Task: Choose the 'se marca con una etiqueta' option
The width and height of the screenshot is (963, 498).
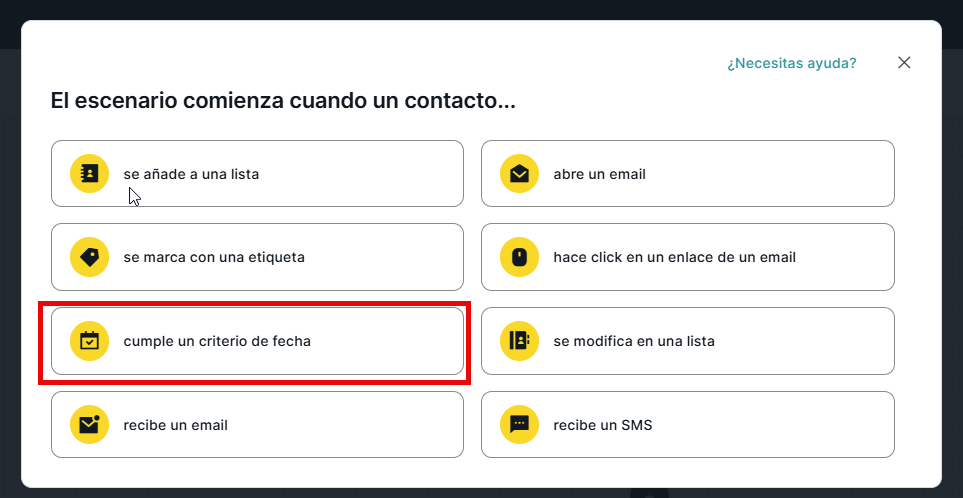Action: pos(214,257)
